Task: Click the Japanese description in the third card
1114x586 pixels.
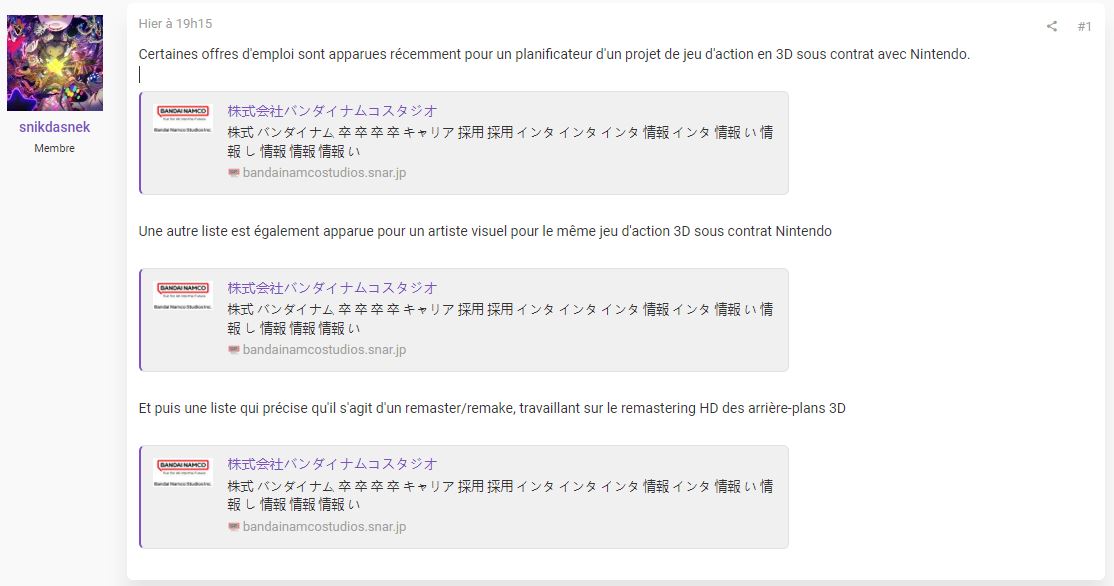Action: 500,495
